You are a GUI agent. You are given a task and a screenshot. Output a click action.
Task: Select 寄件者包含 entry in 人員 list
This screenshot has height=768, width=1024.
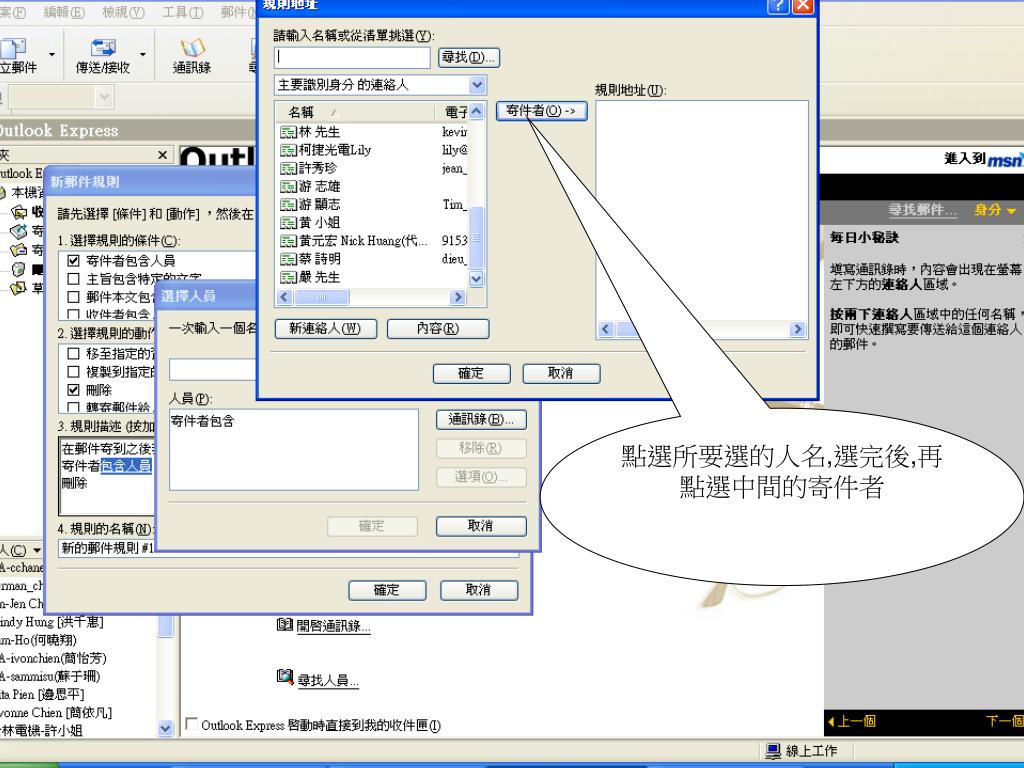[x=202, y=421]
